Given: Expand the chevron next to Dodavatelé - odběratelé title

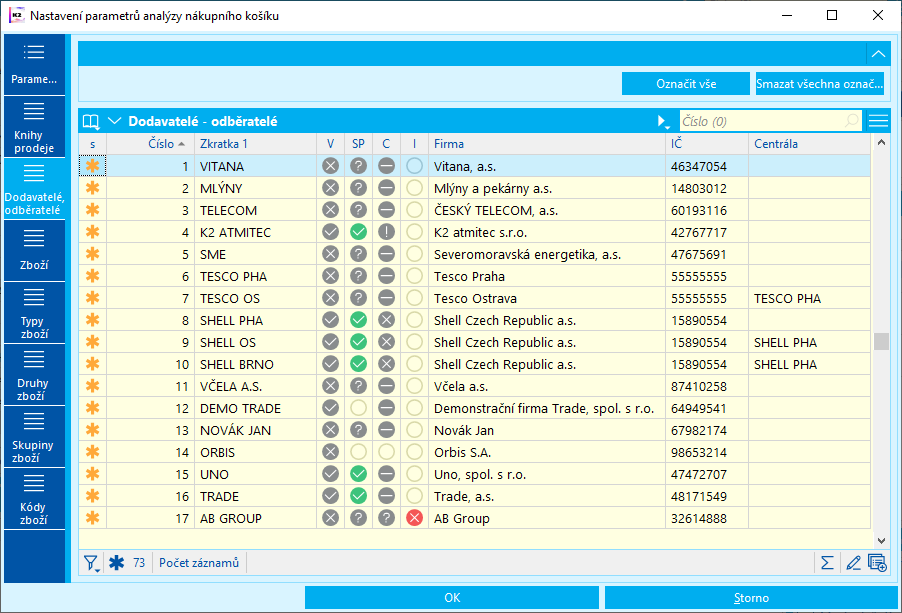Looking at the screenshot, I should (114, 121).
